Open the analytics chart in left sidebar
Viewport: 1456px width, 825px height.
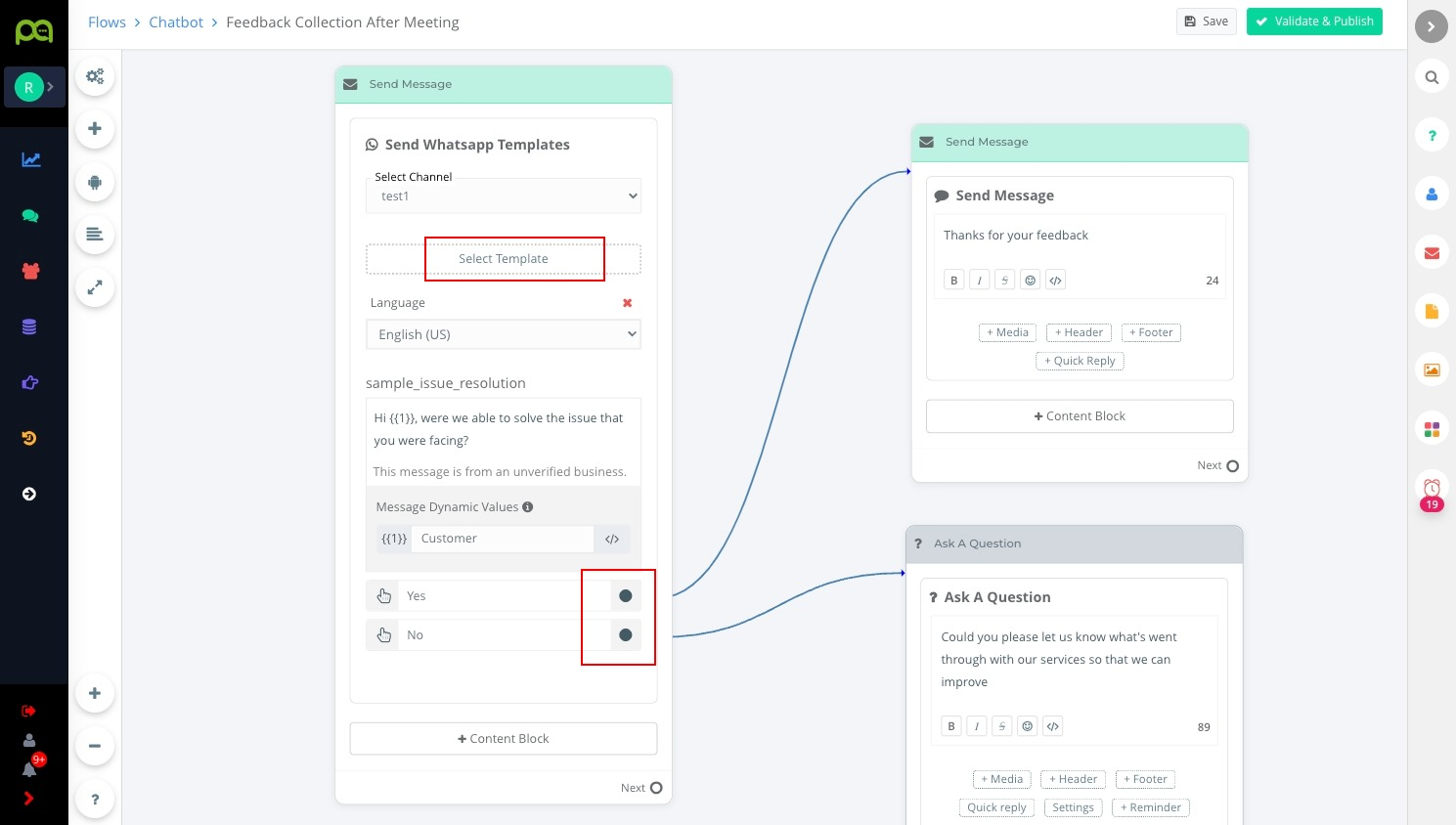click(31, 159)
